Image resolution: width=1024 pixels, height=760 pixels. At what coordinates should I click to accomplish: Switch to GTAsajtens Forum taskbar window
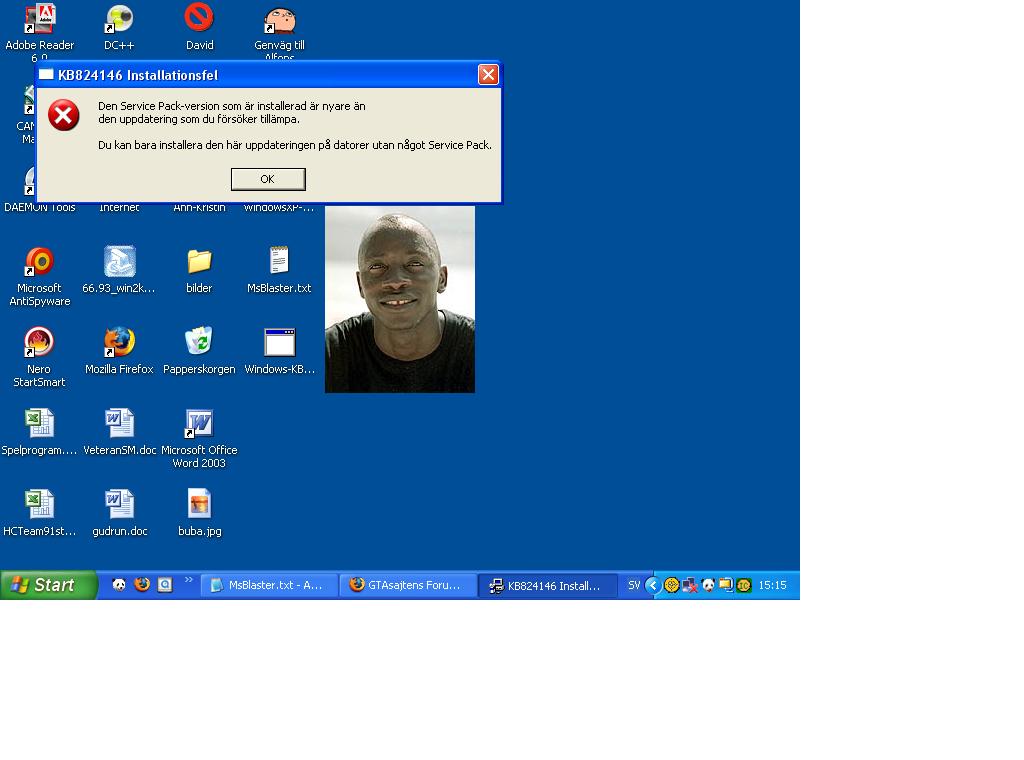(x=407, y=585)
